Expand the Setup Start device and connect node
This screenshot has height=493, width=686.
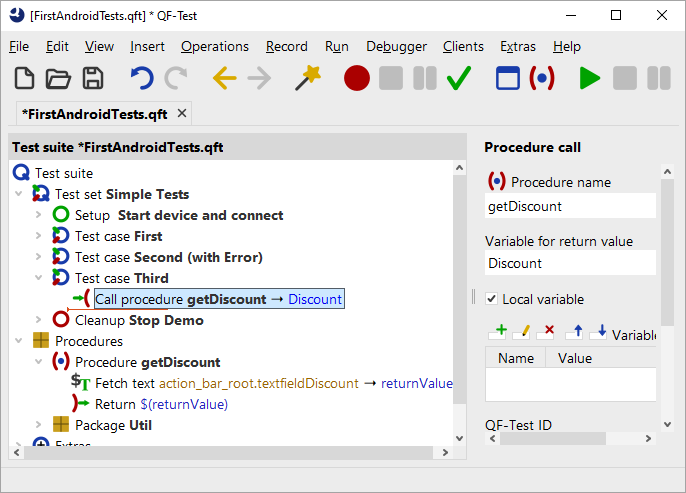click(38, 215)
